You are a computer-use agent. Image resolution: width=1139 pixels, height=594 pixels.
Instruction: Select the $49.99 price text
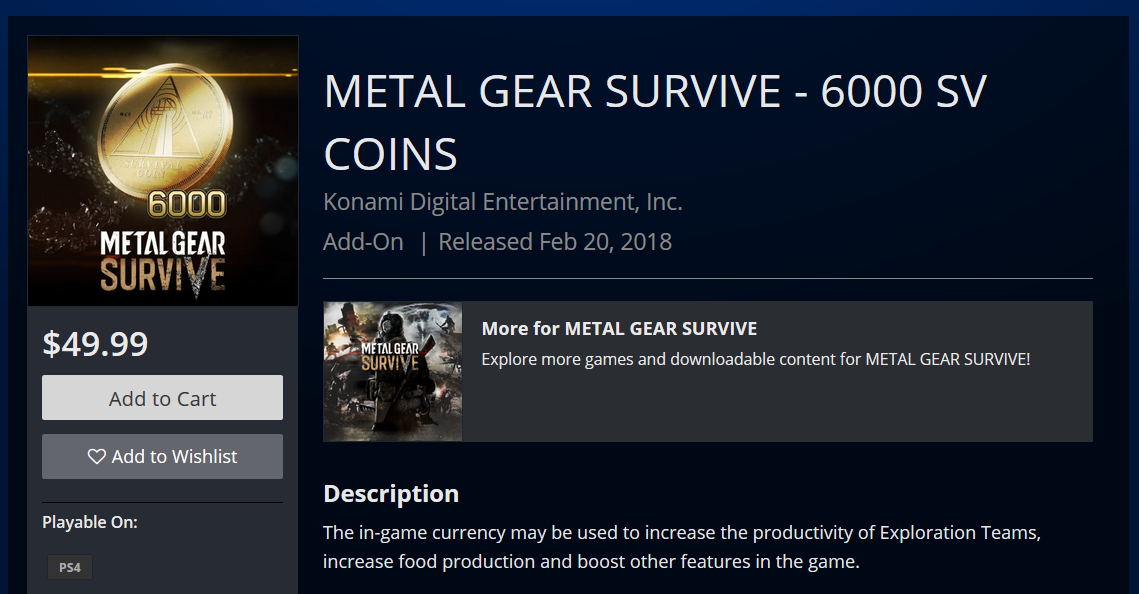[95, 344]
